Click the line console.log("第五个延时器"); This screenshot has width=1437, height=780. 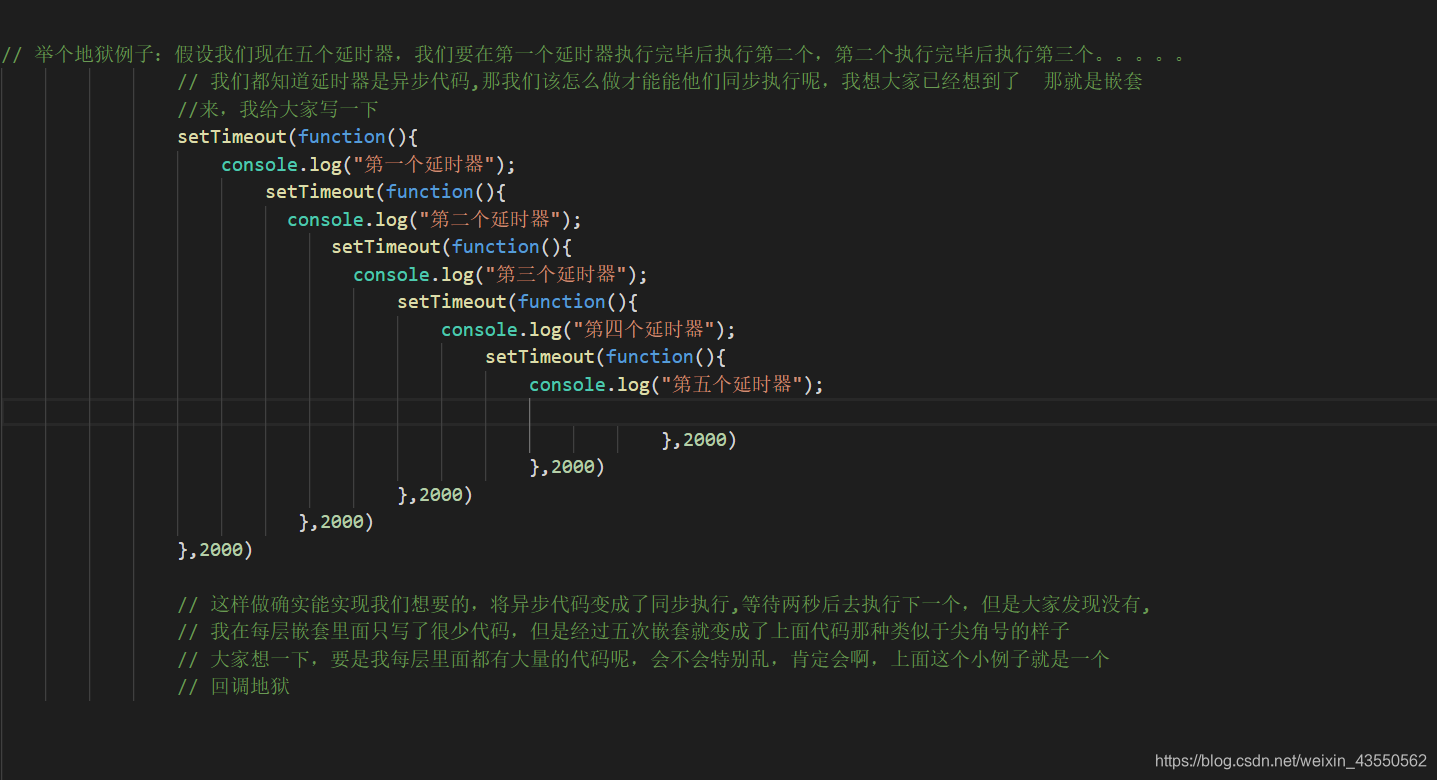[677, 384]
